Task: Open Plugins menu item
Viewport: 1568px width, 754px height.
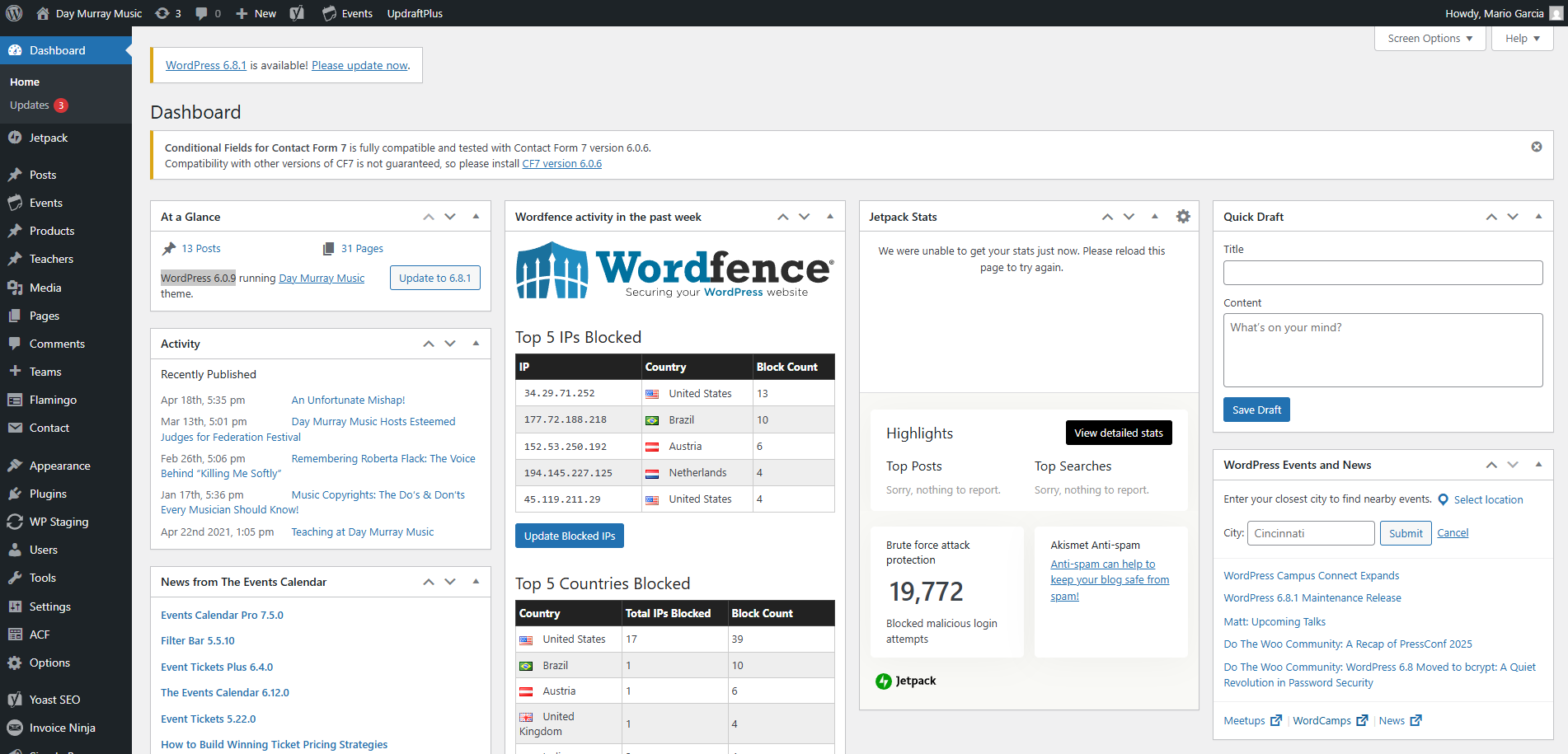Action: 66,494
